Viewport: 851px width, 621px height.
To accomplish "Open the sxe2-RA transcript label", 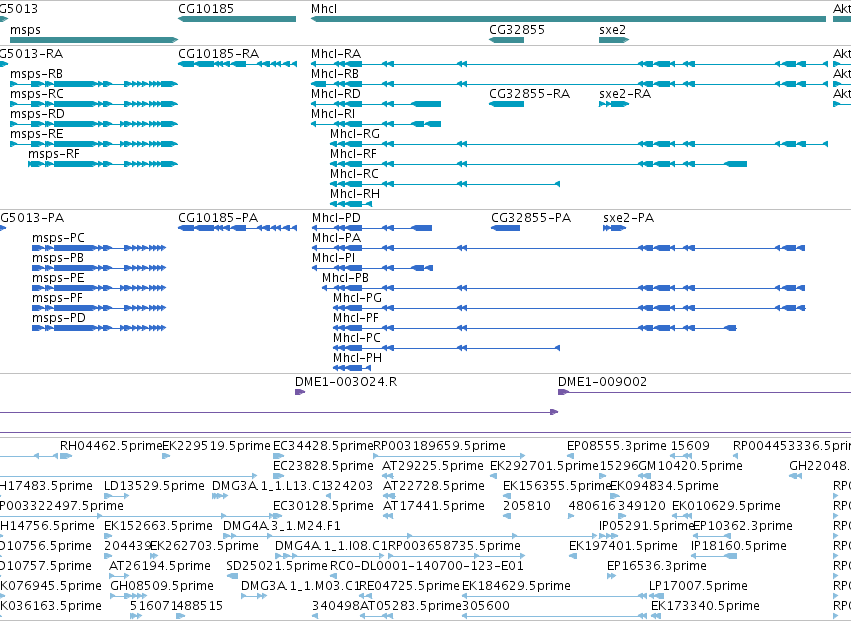I will 625,93.
